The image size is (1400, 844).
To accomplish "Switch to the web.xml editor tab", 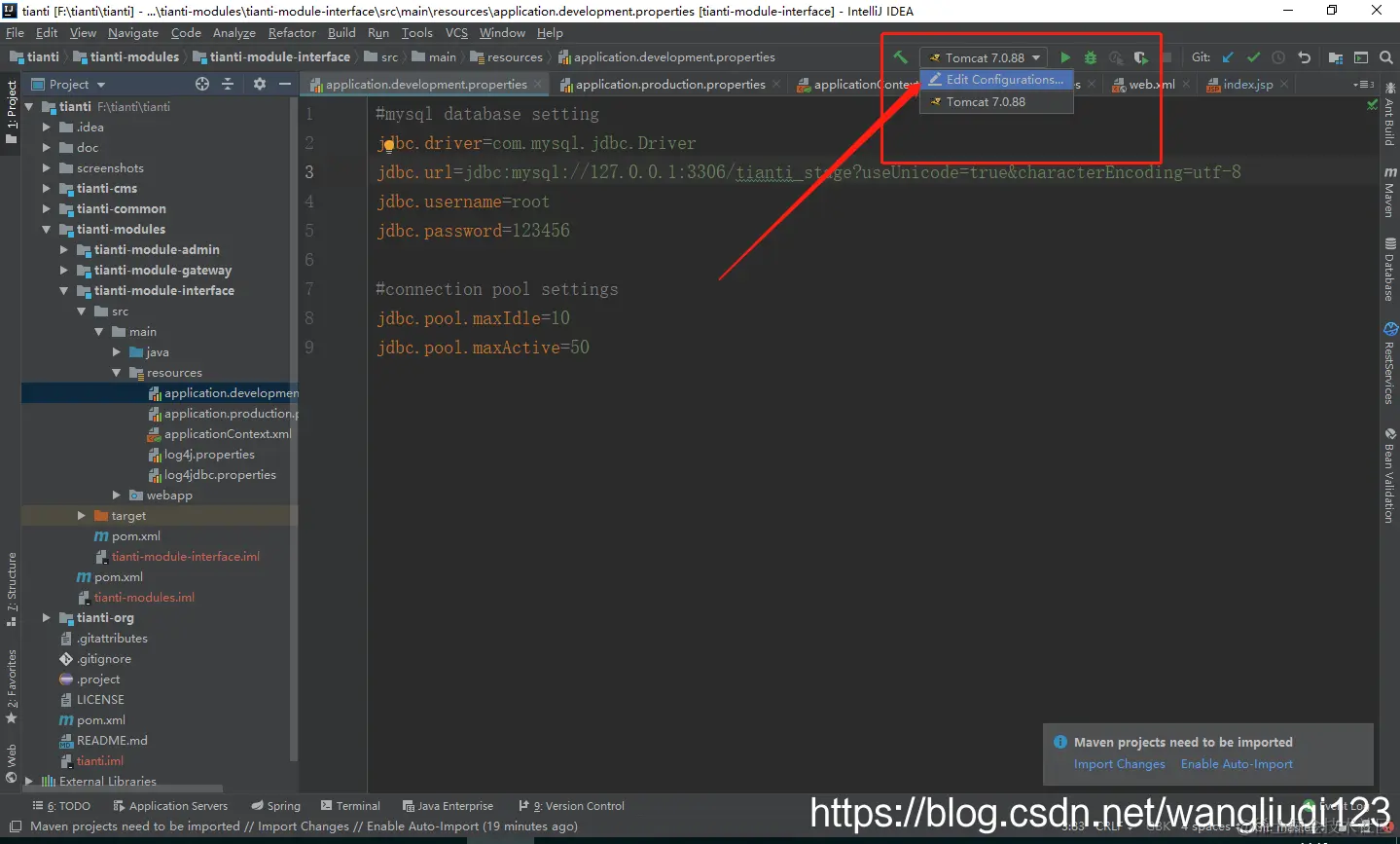I will pos(1151,85).
